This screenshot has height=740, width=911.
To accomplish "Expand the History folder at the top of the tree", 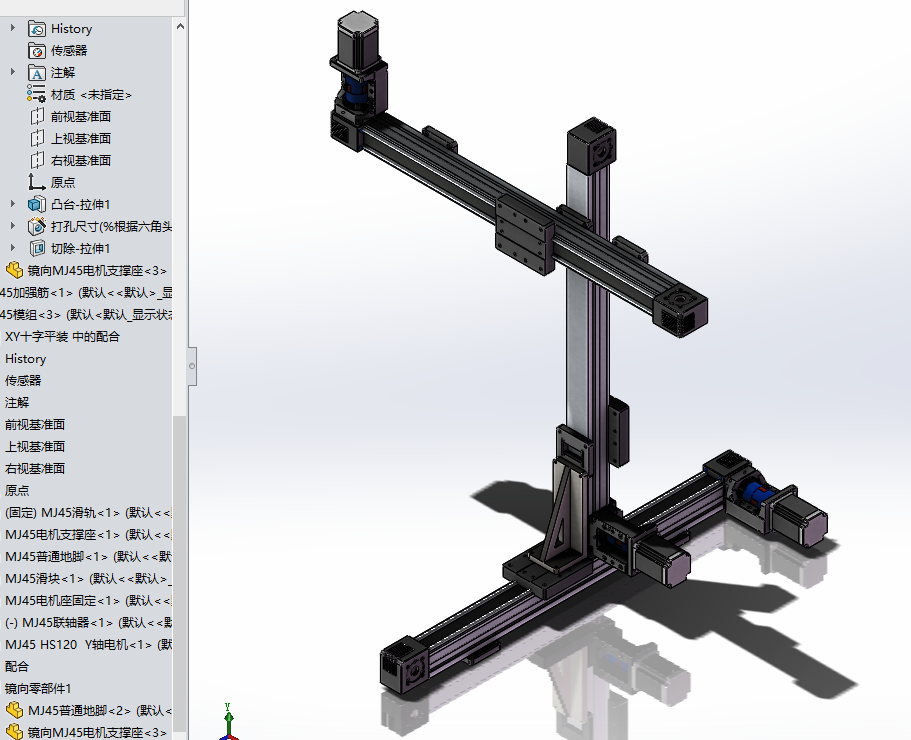I will pos(13,28).
